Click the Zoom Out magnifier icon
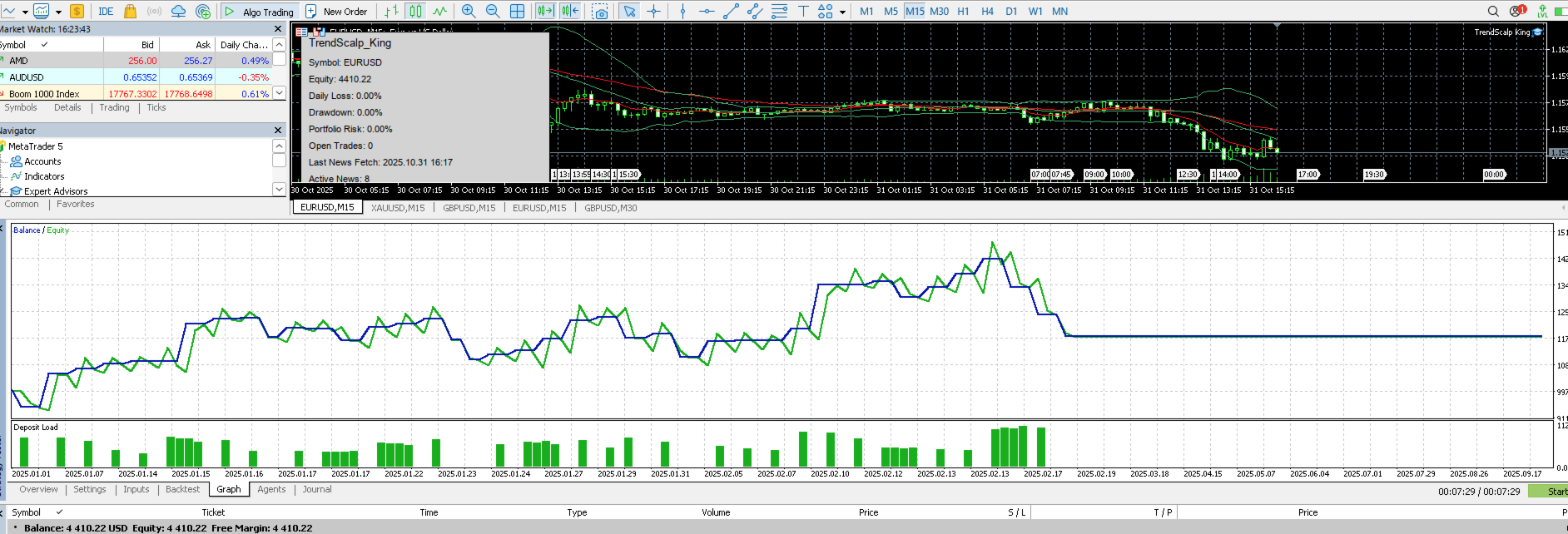 (493, 11)
